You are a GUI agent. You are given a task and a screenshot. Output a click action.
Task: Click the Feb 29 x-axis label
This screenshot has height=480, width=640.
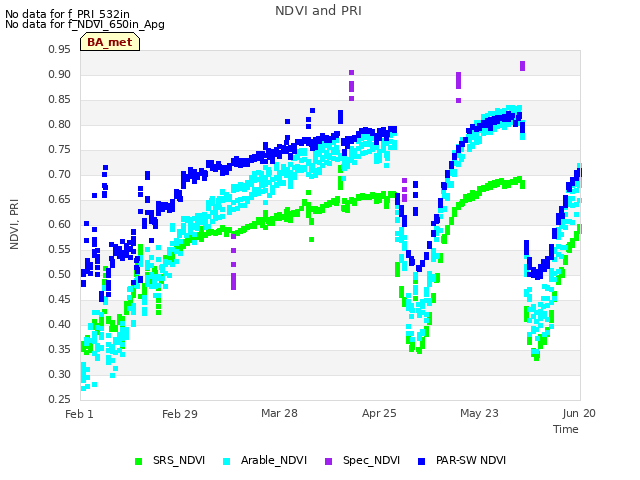pos(180,414)
